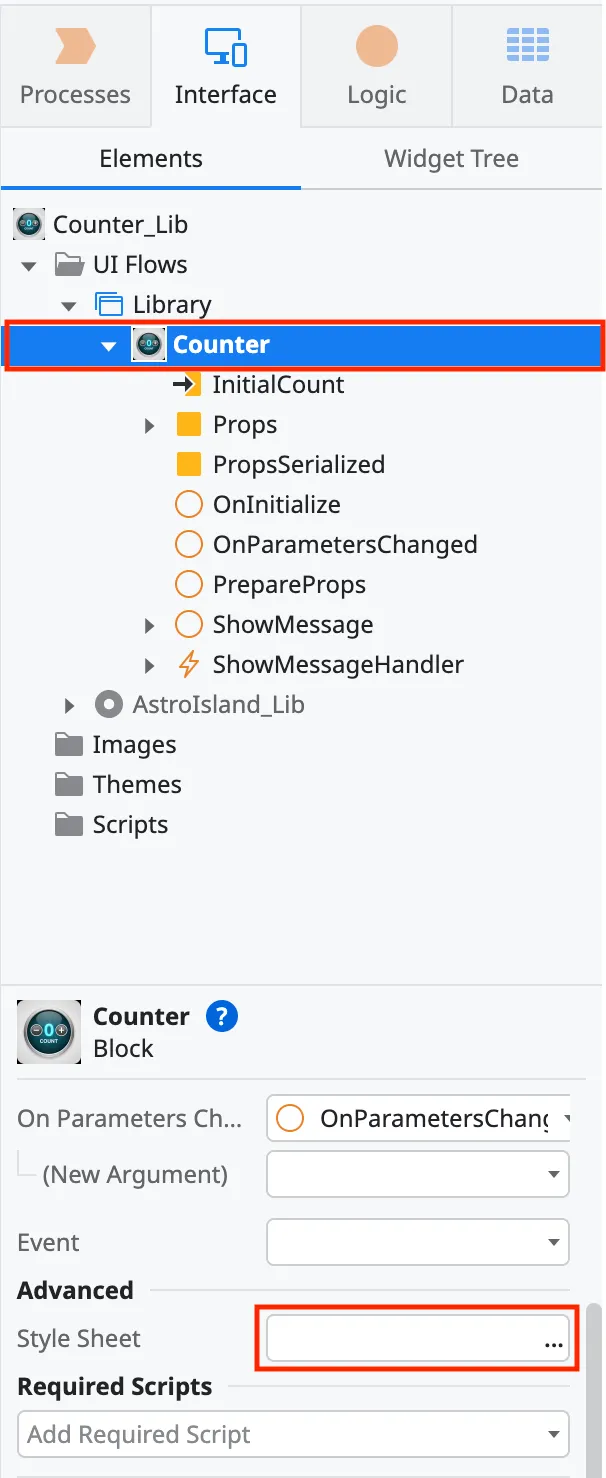Open the Data layer icon
Viewport: 606px width, 1478px height.
pos(527,47)
